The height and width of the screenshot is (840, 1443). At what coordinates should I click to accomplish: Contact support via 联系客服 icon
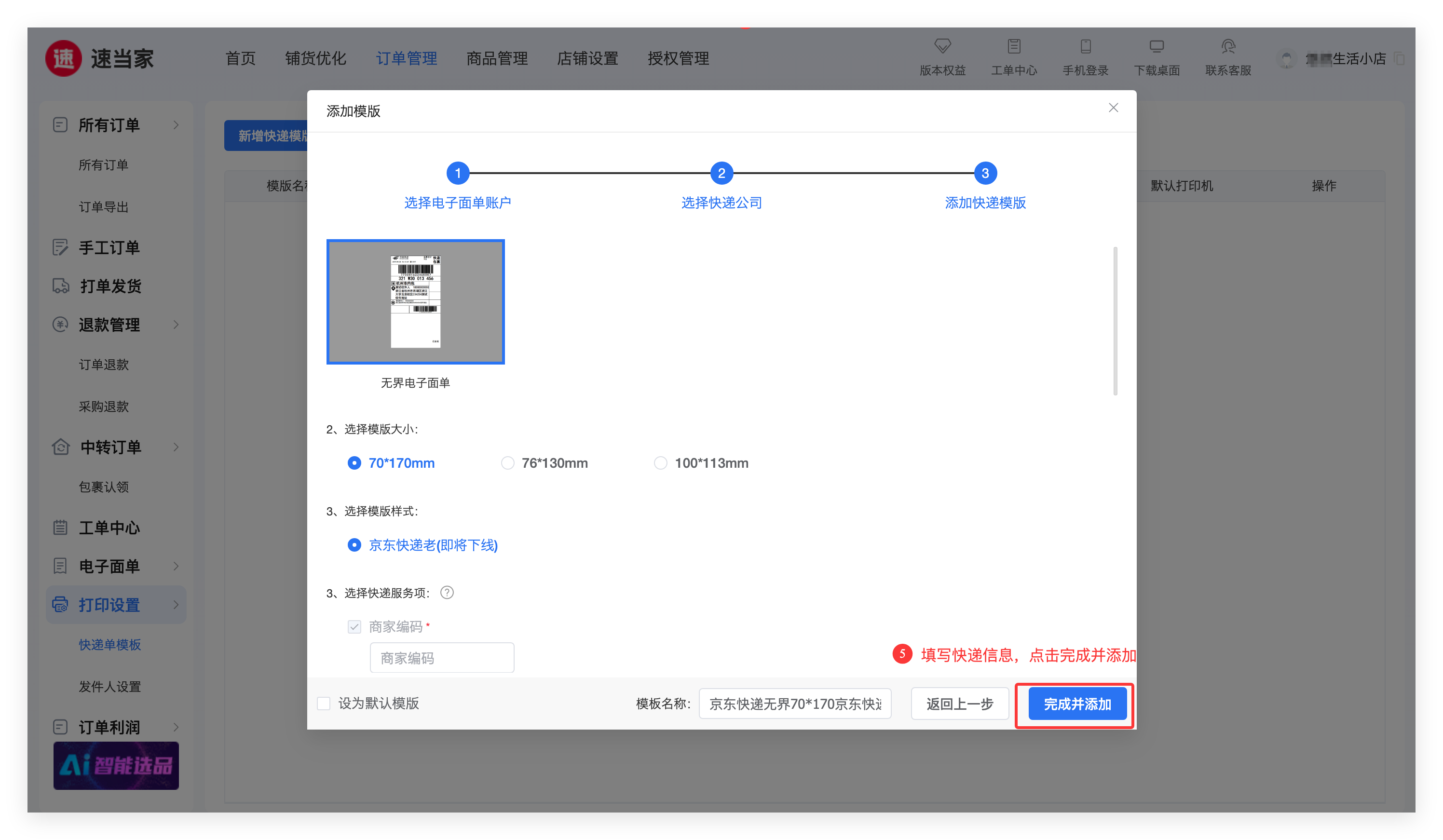1228,46
